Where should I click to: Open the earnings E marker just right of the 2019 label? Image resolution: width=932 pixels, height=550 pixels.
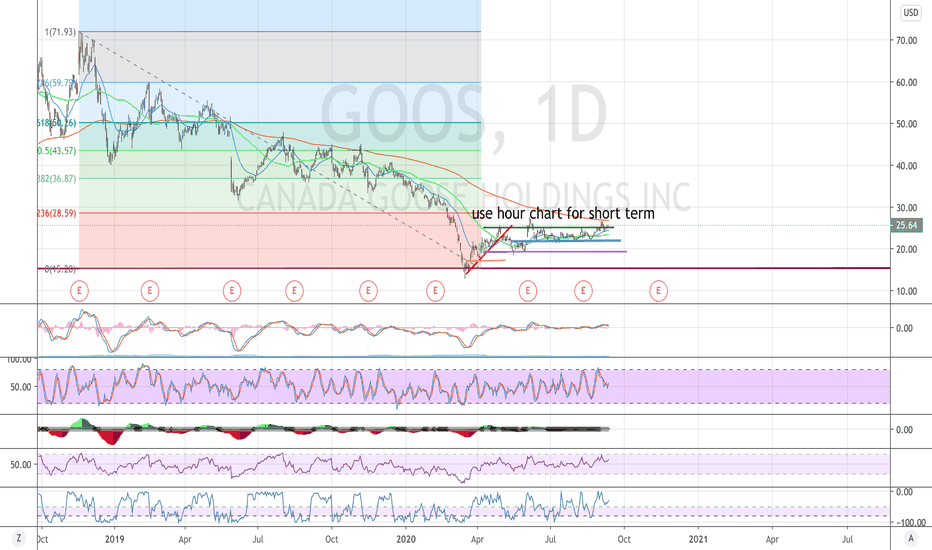[150, 291]
